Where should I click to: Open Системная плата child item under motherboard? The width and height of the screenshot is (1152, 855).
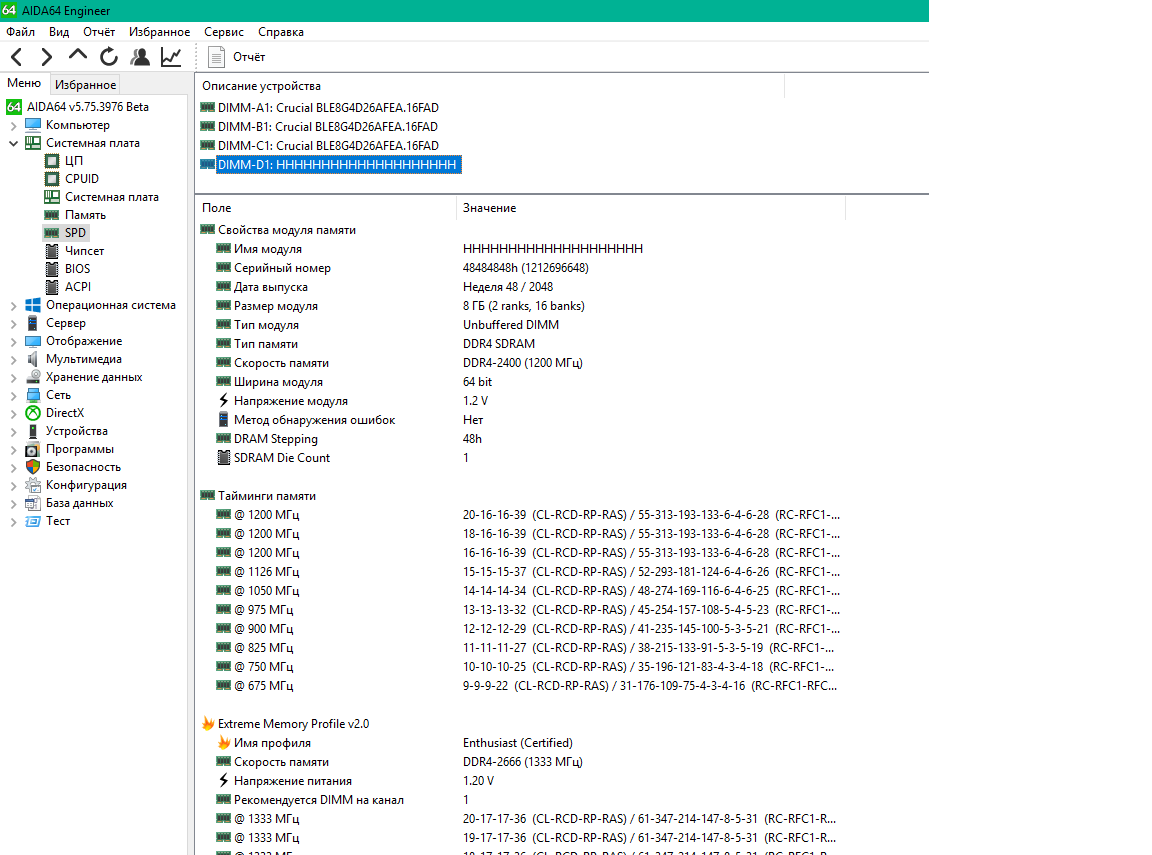[x=111, y=197]
